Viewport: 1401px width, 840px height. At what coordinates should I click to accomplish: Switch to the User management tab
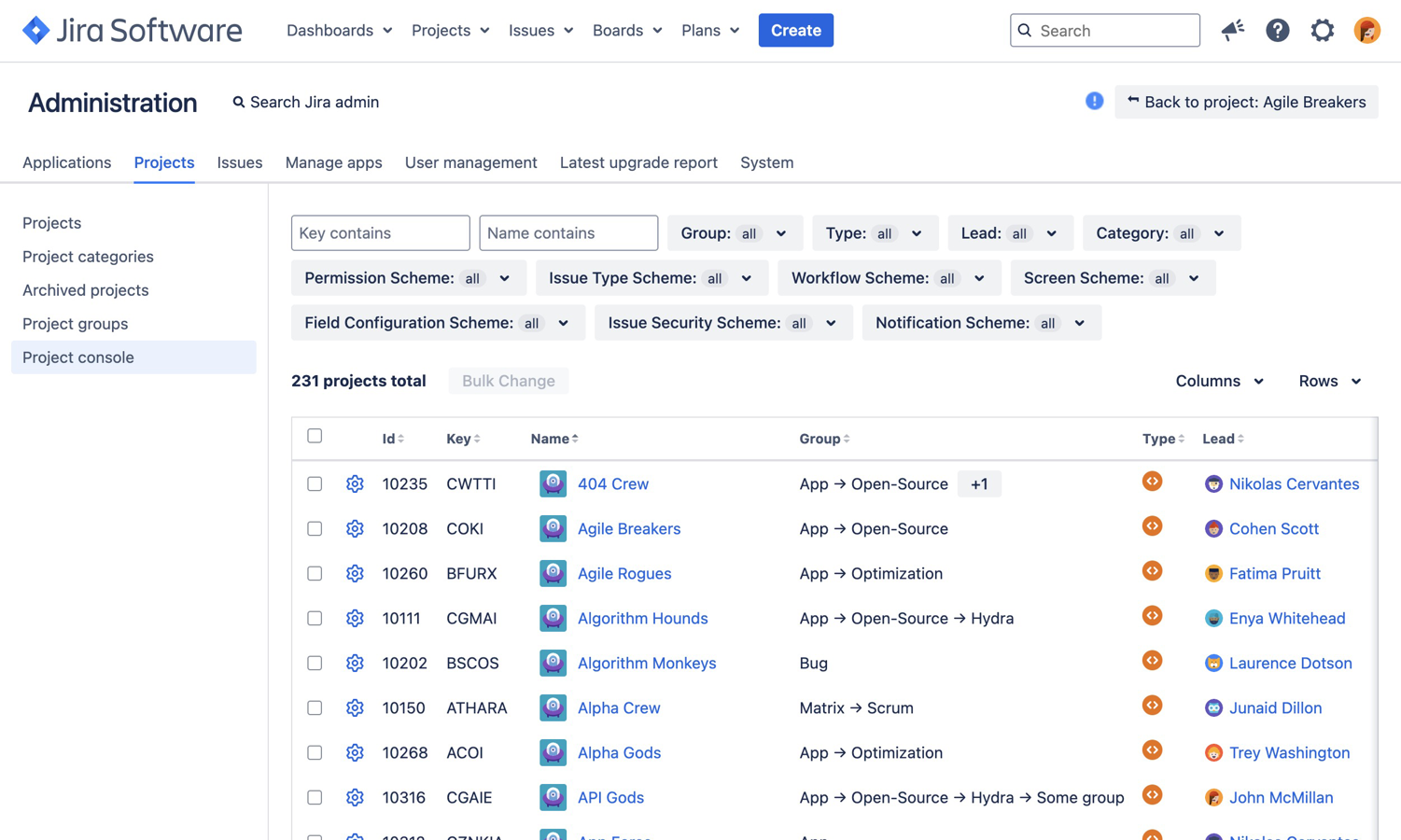[x=470, y=162]
